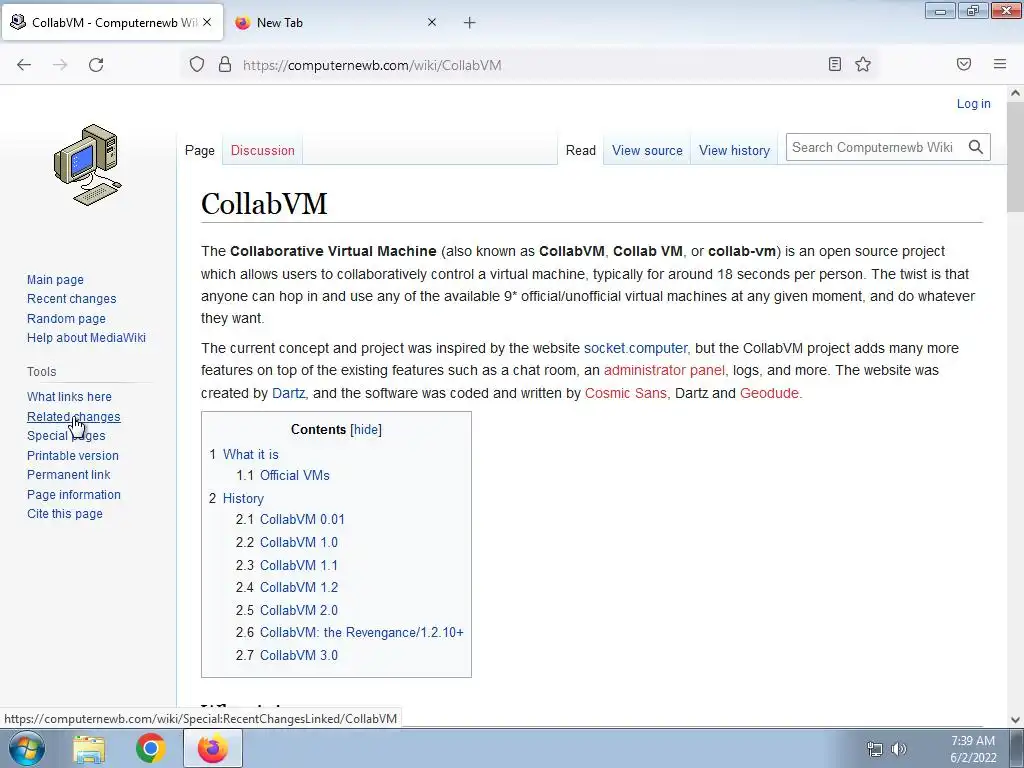This screenshot has height=768, width=1024.
Task: Click the Geodude link
Action: click(769, 393)
